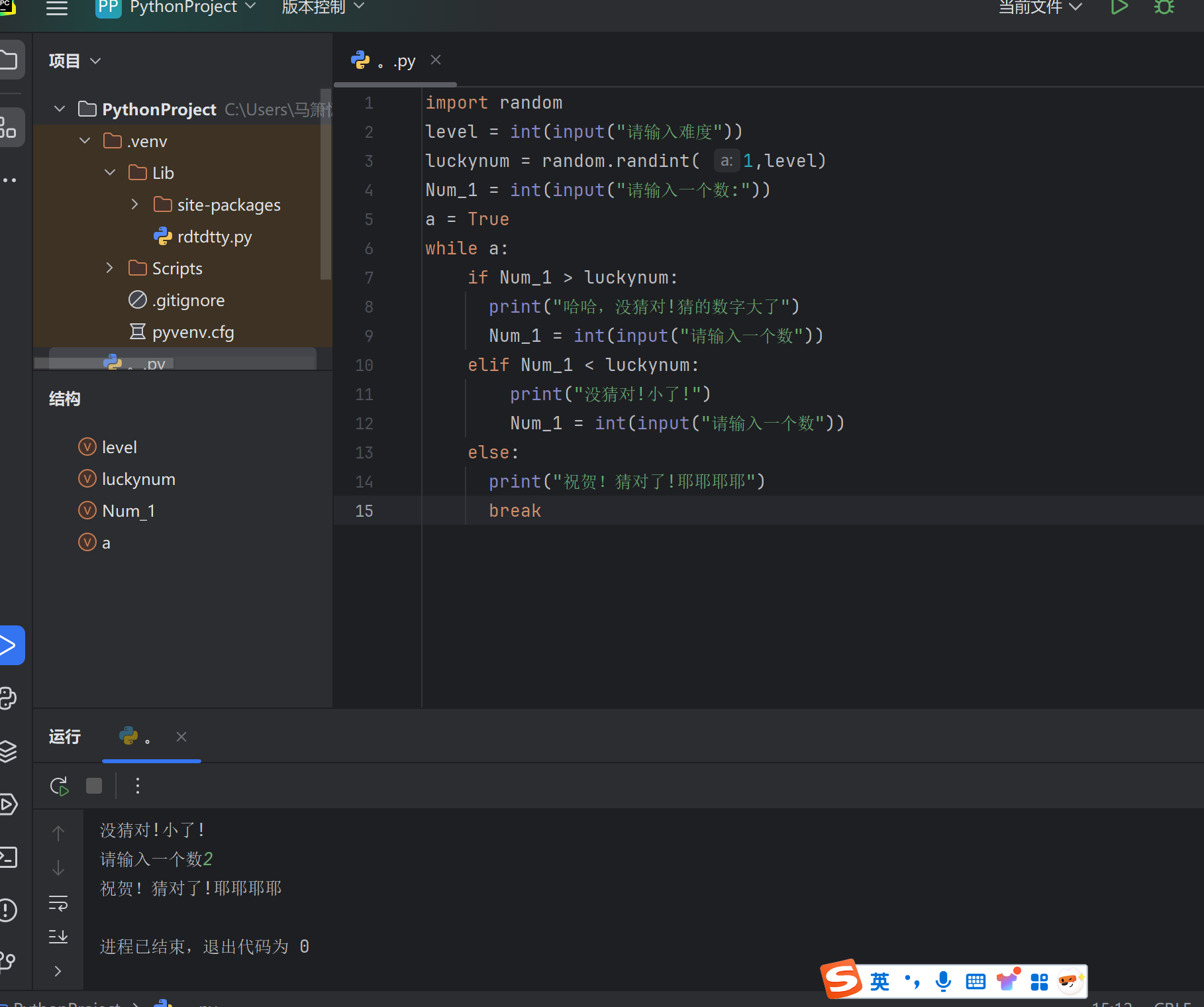Open the Python Packages tool window
The image size is (1204, 1007).
pyautogui.click(x=8, y=751)
